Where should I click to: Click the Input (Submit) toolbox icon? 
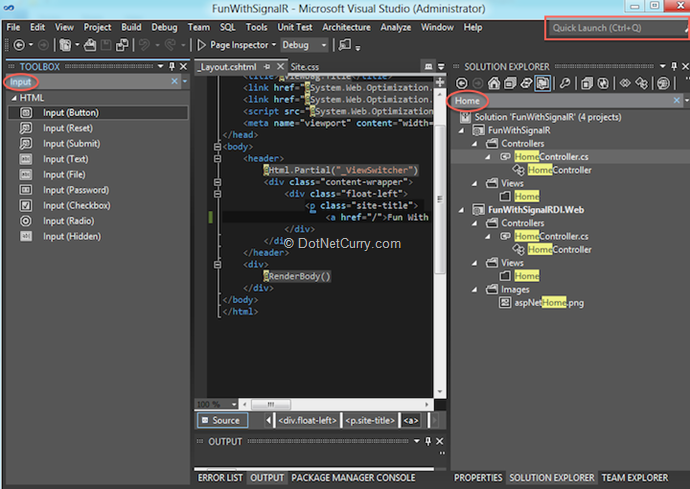coord(26,143)
